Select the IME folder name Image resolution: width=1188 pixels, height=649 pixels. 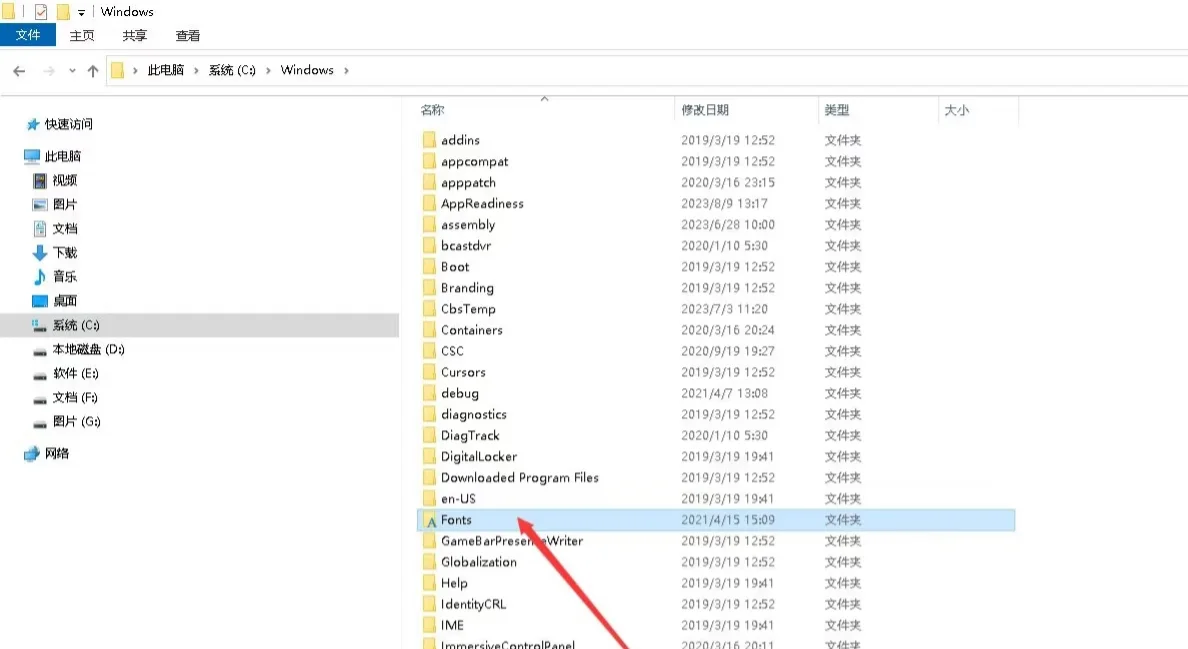coord(452,626)
